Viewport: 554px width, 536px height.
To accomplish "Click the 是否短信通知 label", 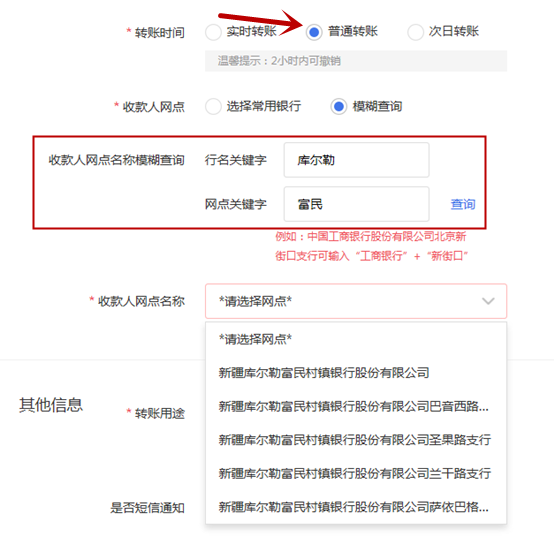I will coord(147,508).
